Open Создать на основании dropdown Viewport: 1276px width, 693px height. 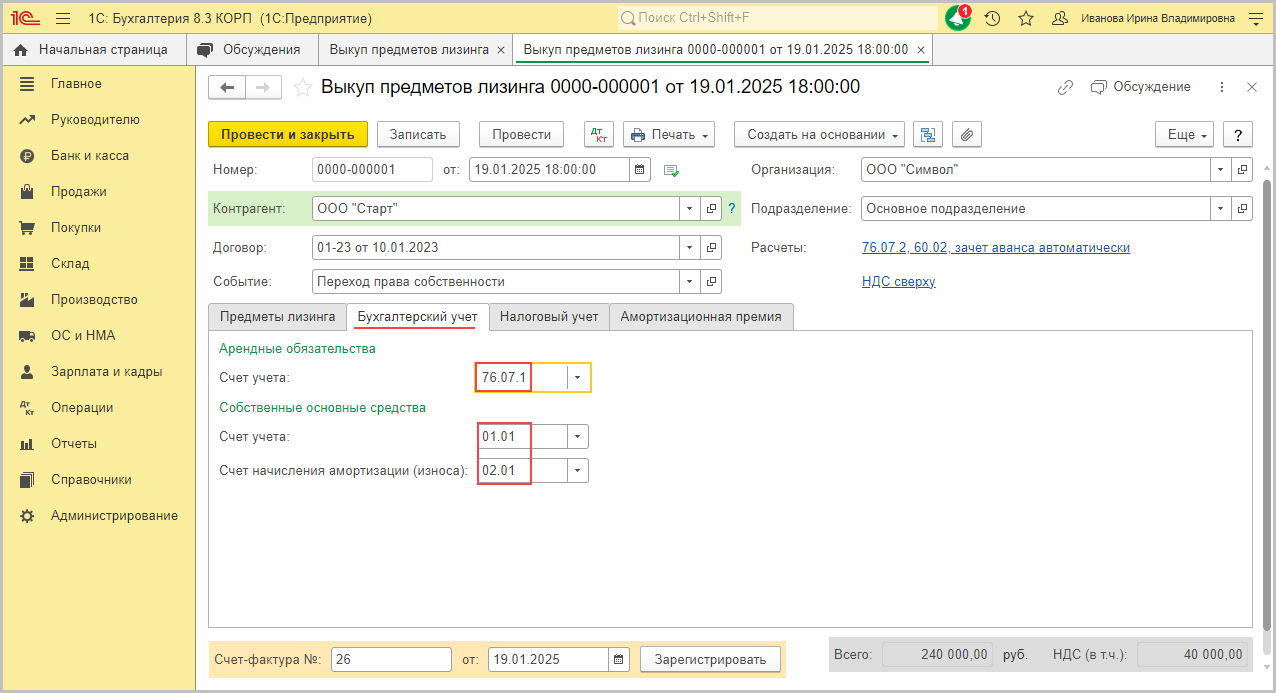tap(819, 134)
